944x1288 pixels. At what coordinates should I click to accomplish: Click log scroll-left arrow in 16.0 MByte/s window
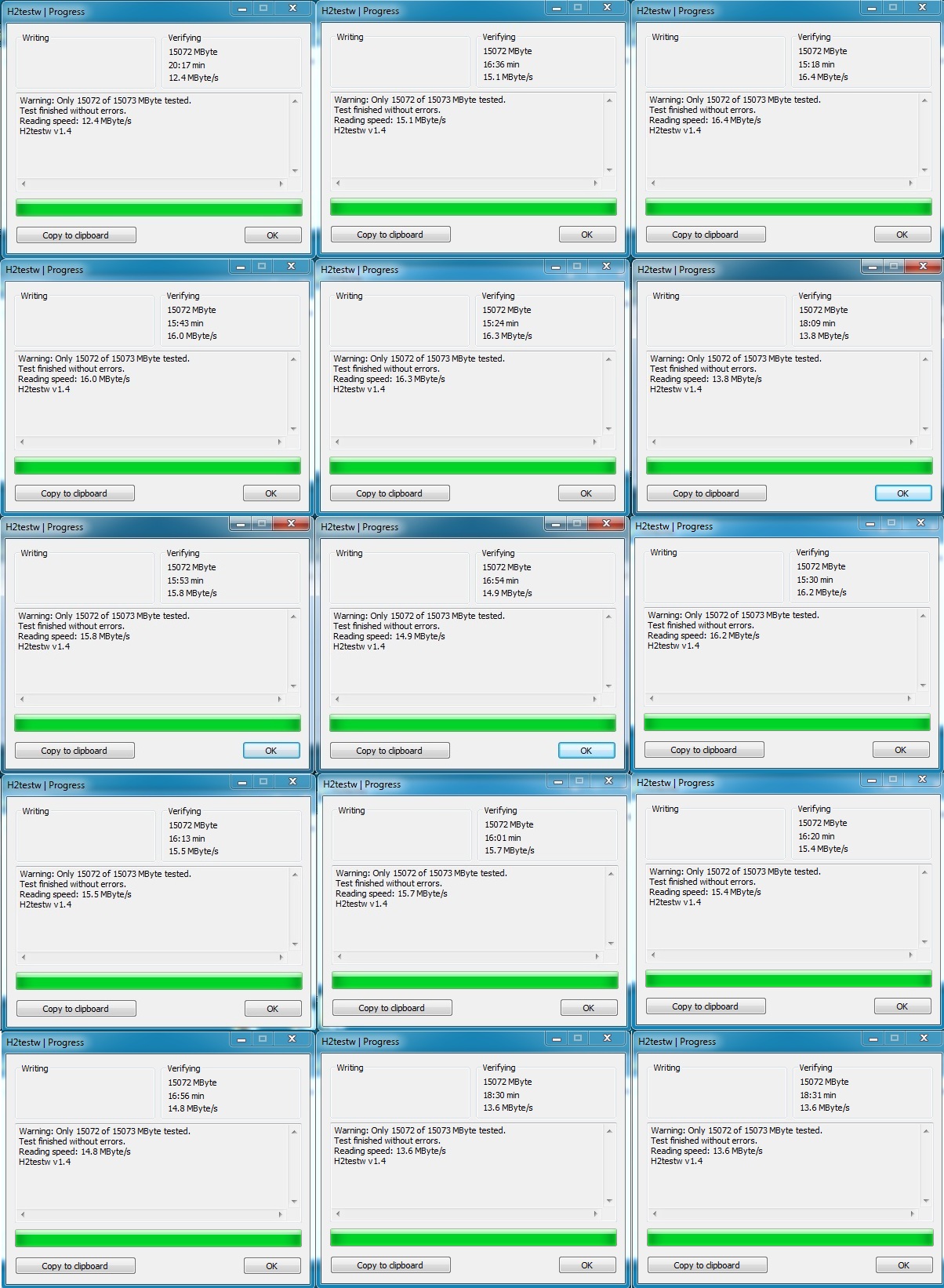point(22,442)
